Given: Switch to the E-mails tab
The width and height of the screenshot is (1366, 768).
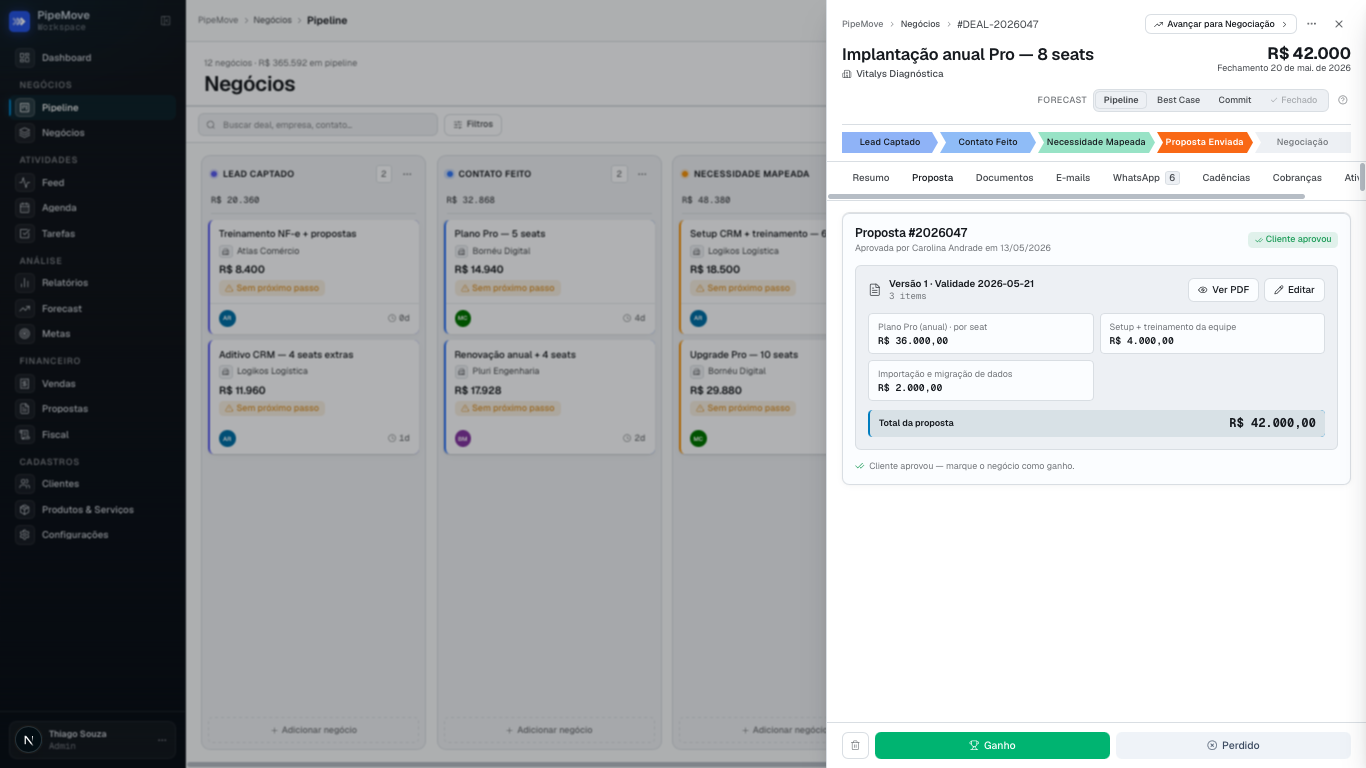Looking at the screenshot, I should [1073, 177].
